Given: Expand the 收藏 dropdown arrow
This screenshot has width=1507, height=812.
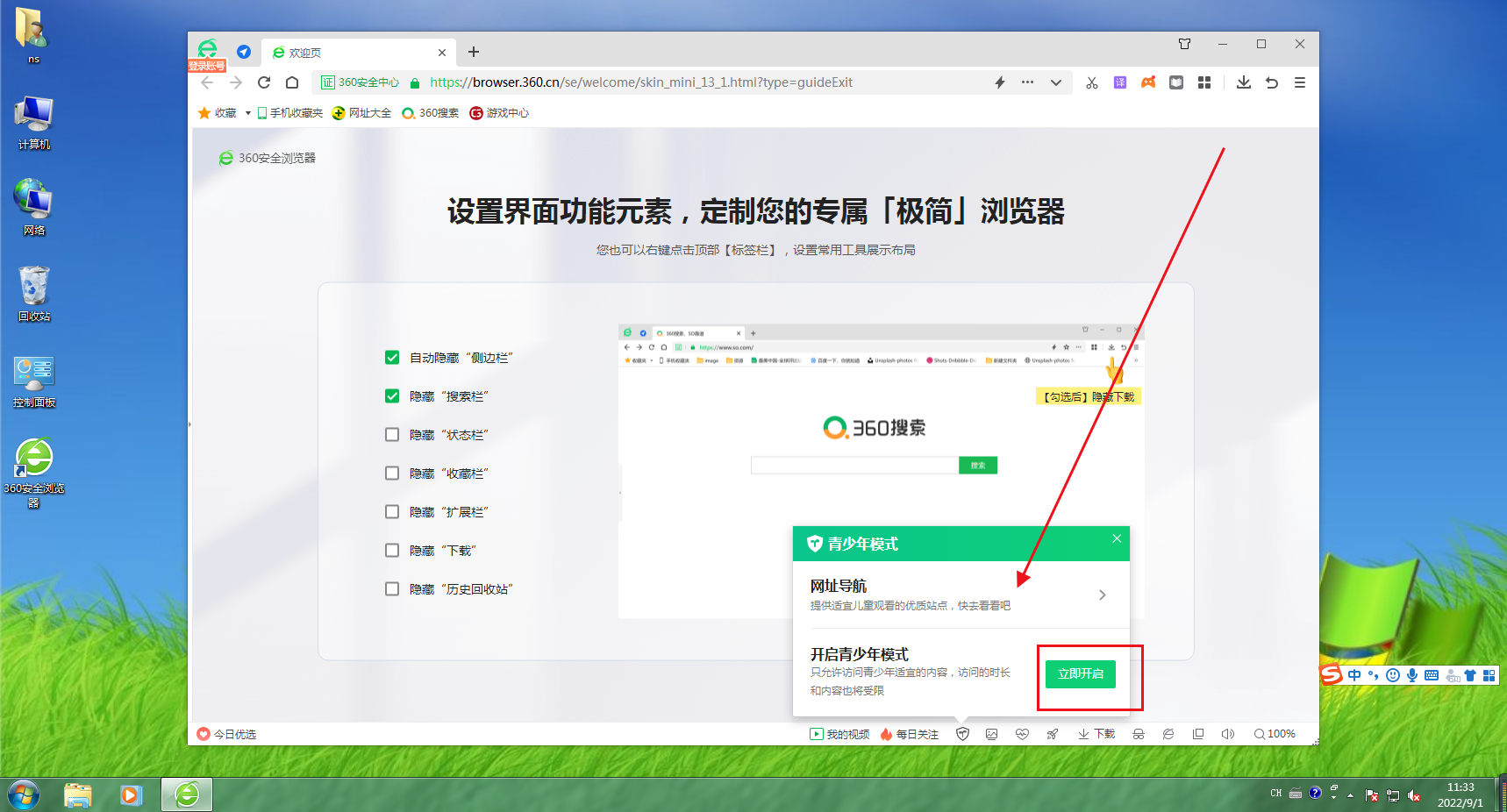Looking at the screenshot, I should (x=248, y=113).
